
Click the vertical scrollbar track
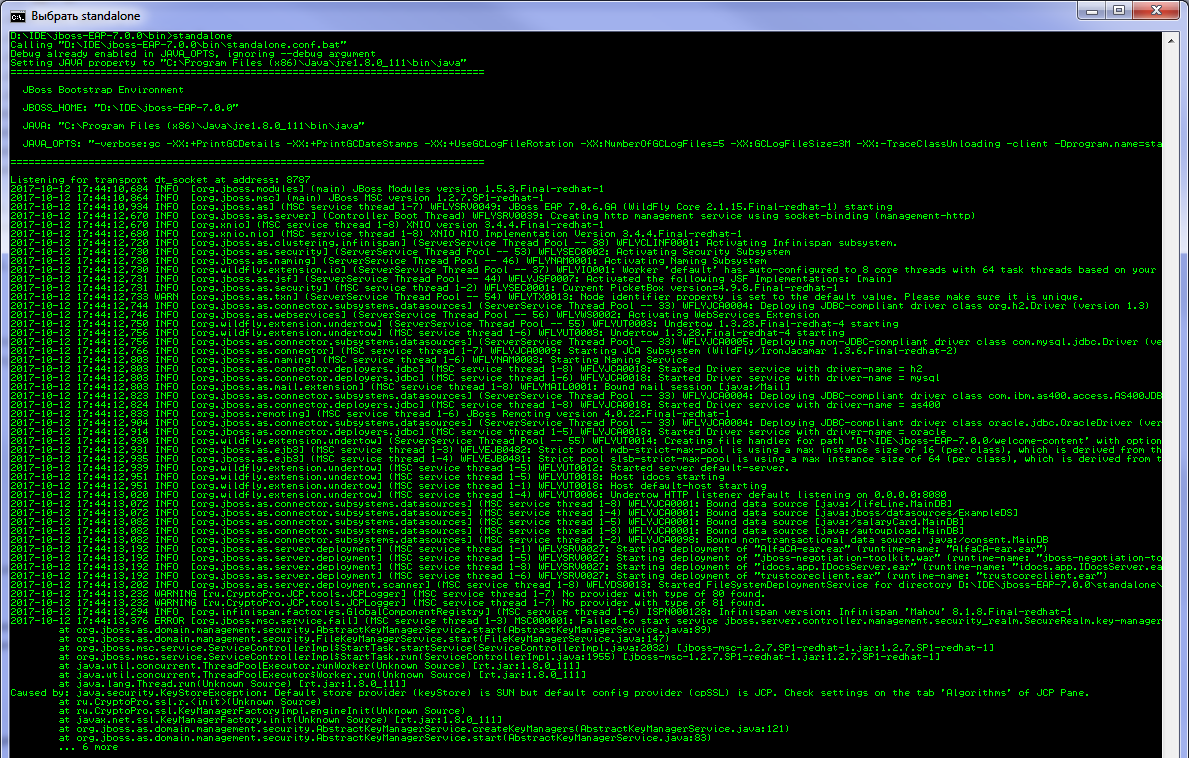coord(1171,402)
